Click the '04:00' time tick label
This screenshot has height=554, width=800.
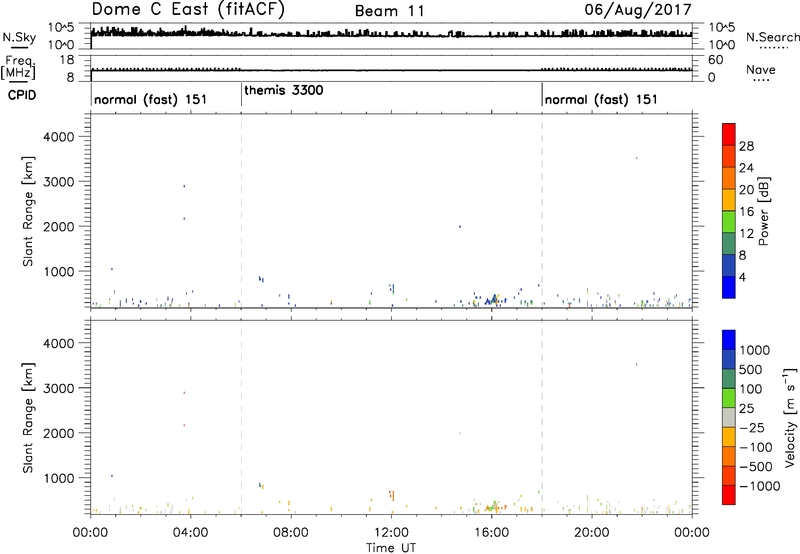(190, 533)
